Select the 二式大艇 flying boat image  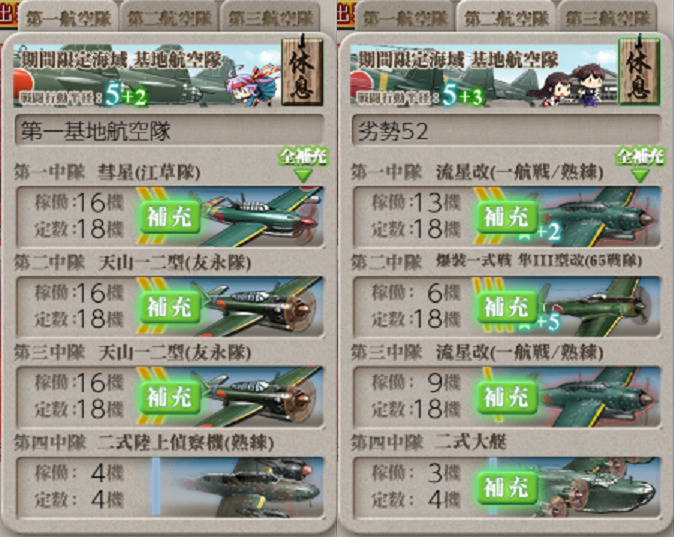tap(598, 487)
